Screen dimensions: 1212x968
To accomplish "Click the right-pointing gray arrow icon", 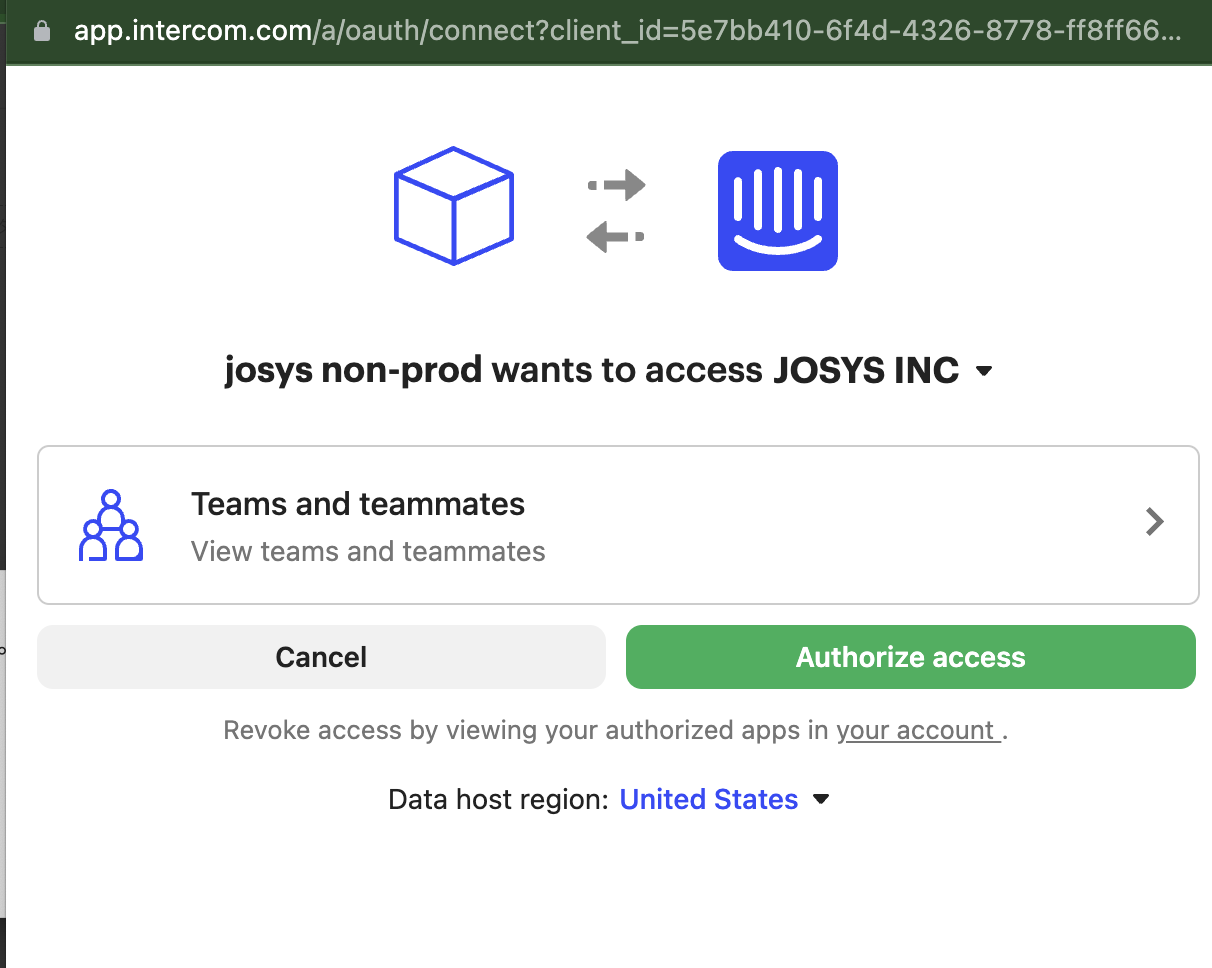I will [617, 185].
